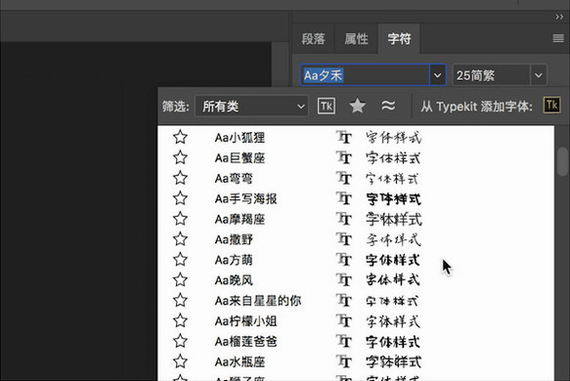Click the Aa夕禾 font name field
The width and height of the screenshot is (570, 381).
pyautogui.click(x=365, y=75)
